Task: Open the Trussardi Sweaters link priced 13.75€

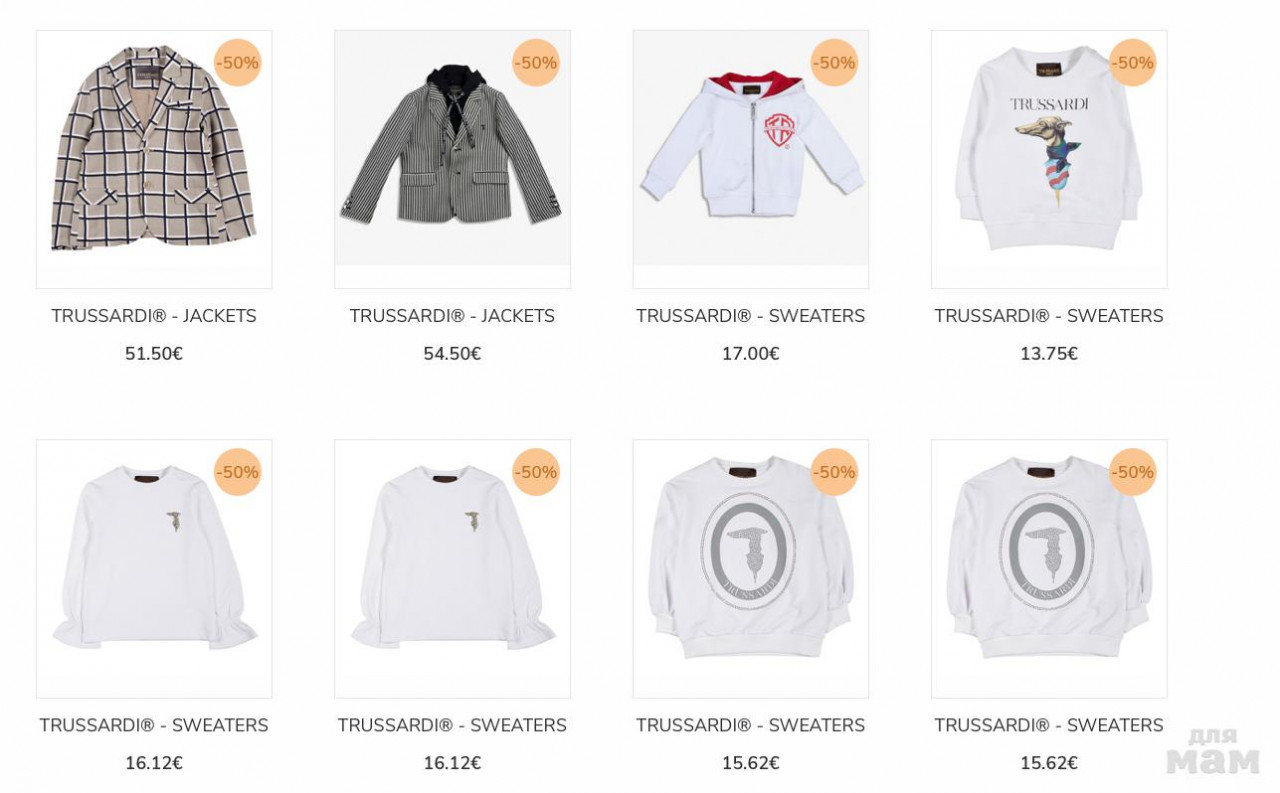Action: (x=1049, y=316)
